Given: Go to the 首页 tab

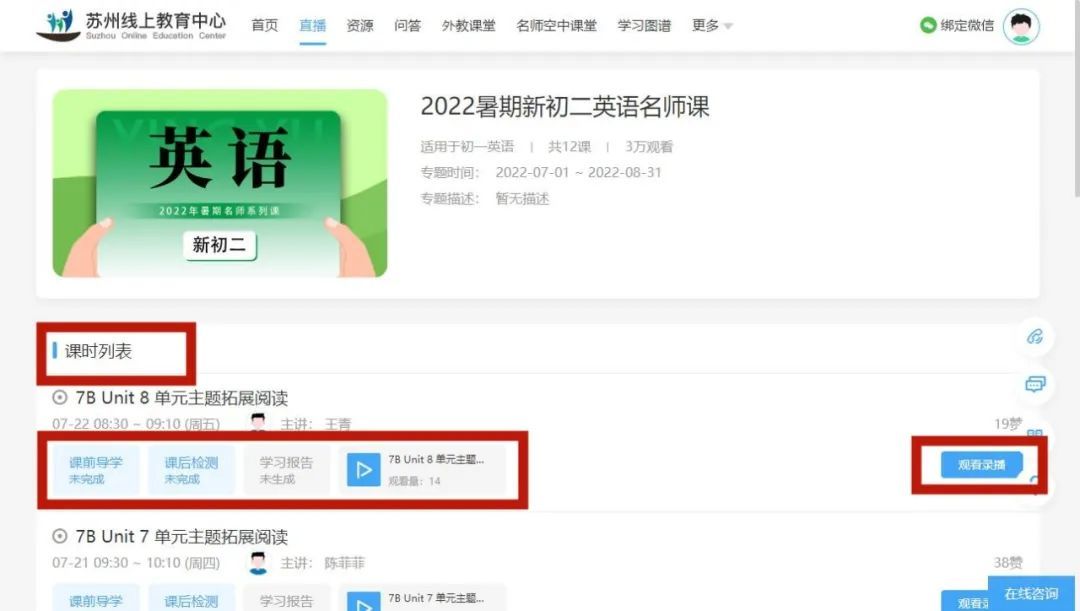Looking at the screenshot, I should click(265, 26).
